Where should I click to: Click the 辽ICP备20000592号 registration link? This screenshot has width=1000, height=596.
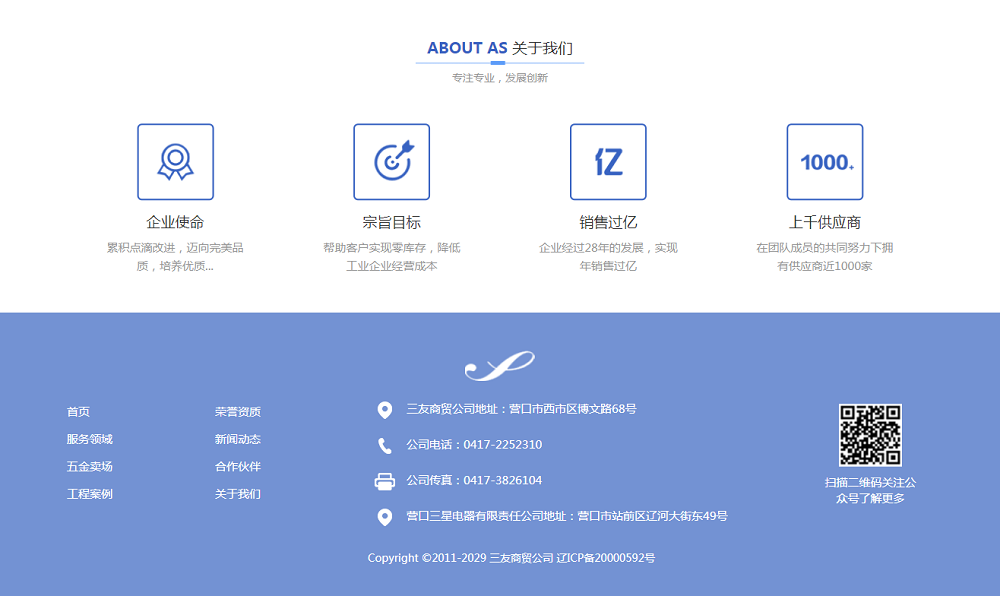coord(606,558)
